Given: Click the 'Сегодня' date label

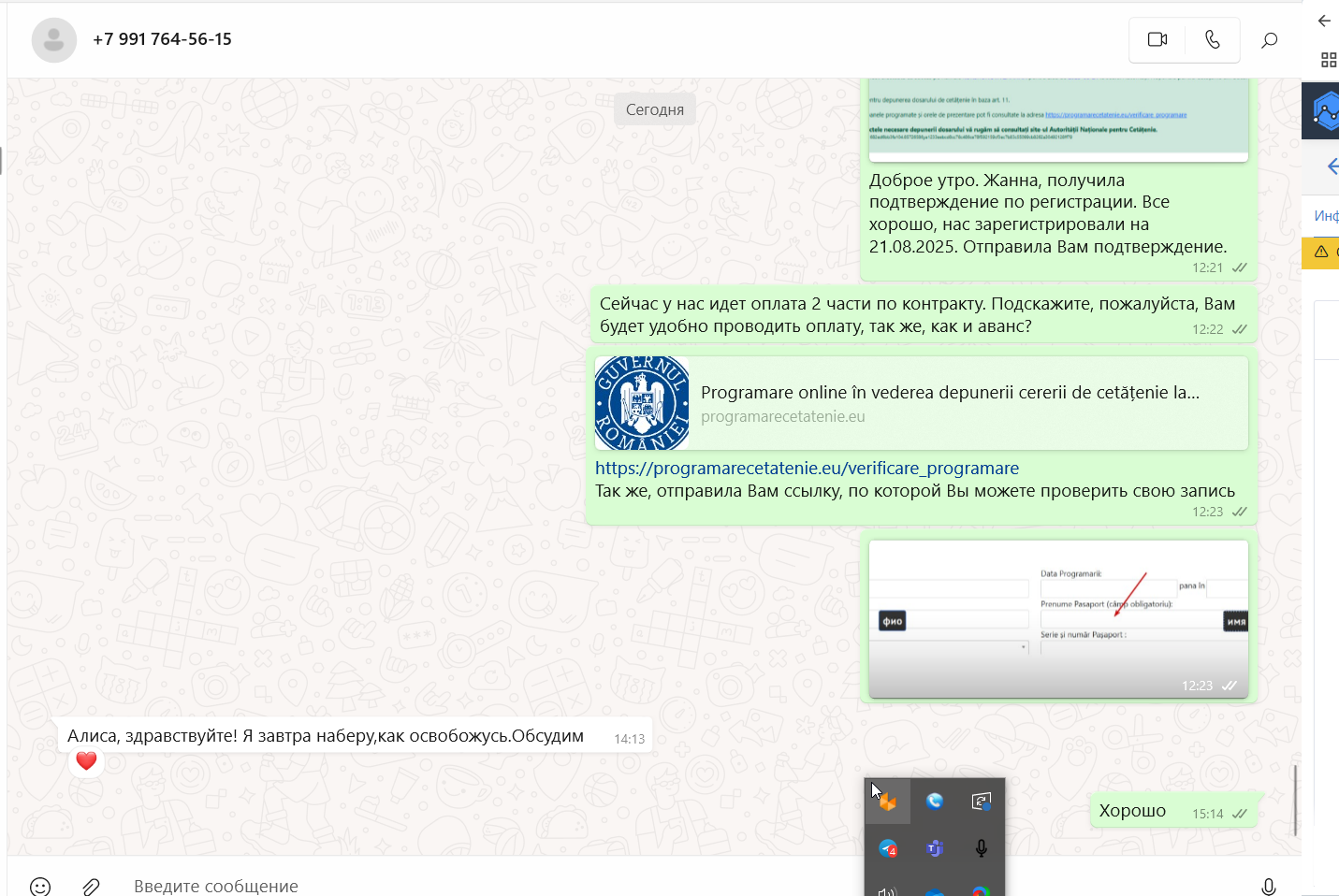Looking at the screenshot, I should coord(655,109).
